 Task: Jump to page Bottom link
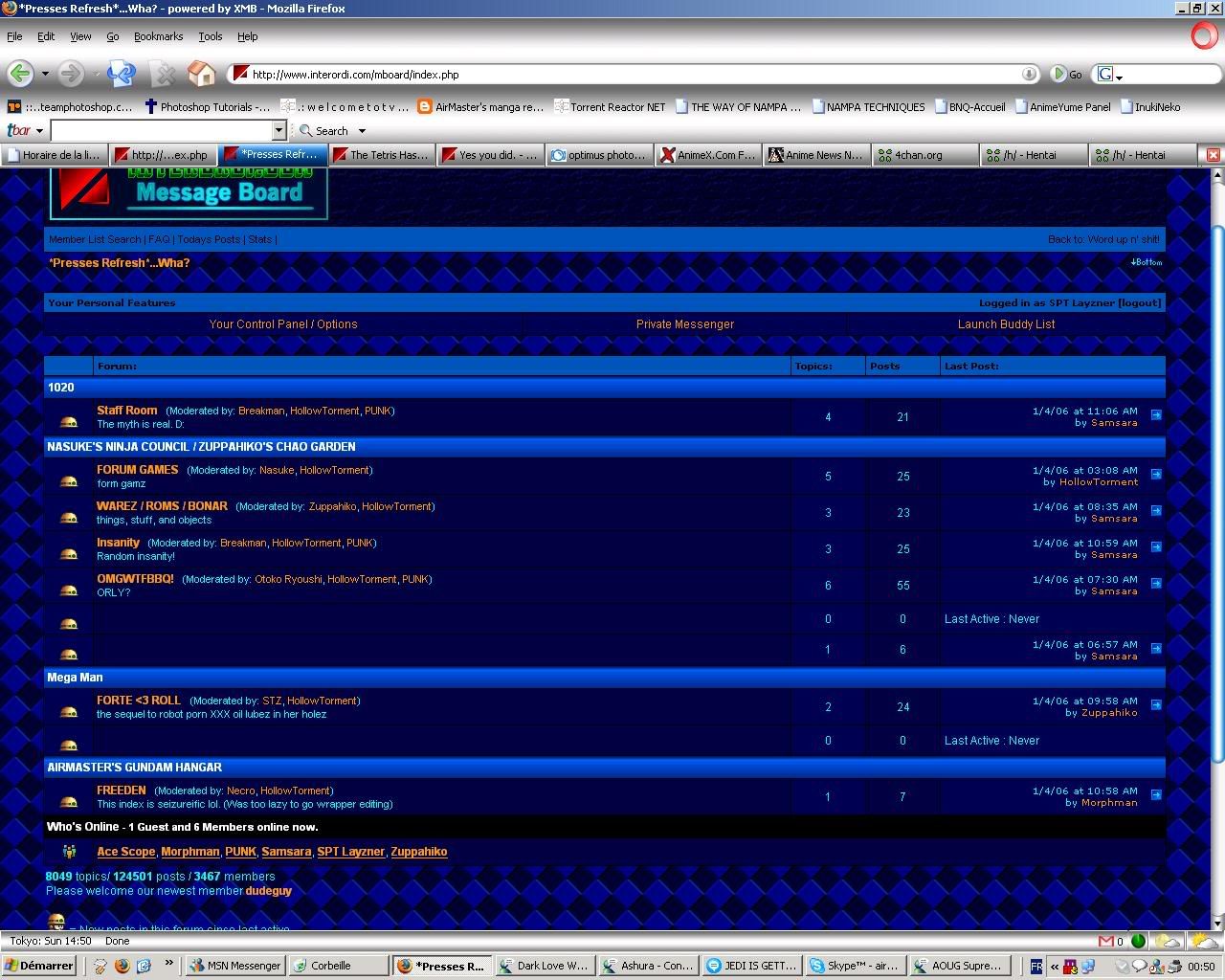[x=1147, y=262]
